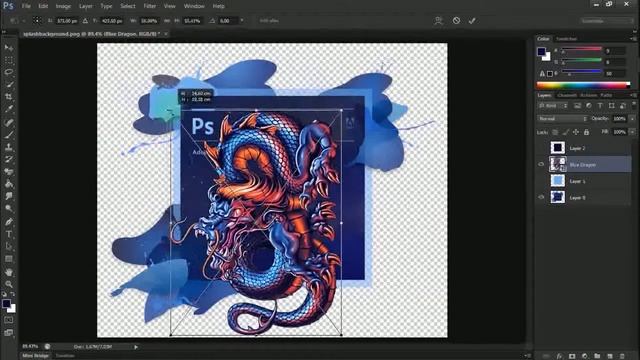Open the Normal blend mode dropdown
640x360 pixels.
[563, 119]
